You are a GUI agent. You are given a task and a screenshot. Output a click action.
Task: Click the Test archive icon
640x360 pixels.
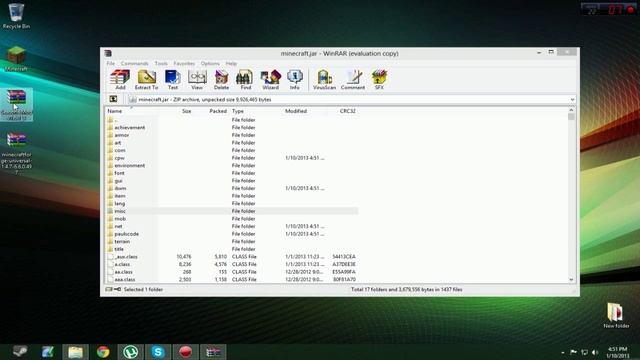coord(173,80)
